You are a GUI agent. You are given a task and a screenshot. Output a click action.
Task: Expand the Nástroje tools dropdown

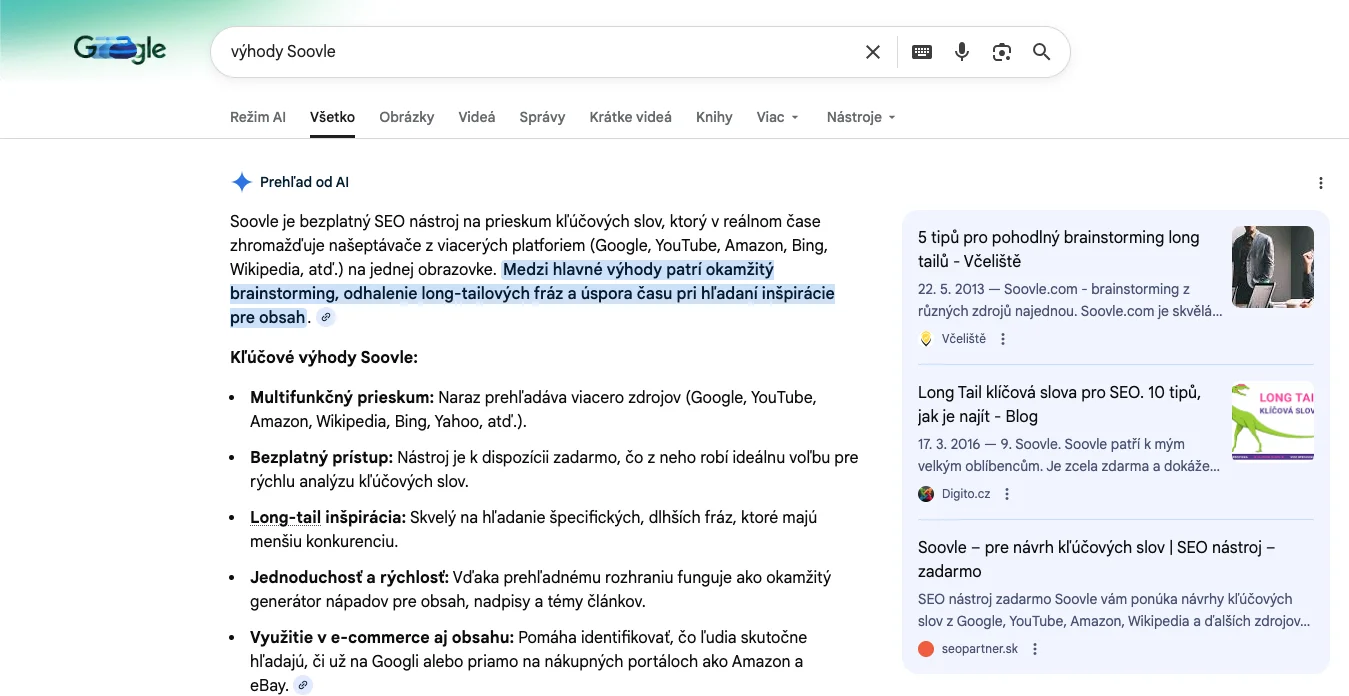pyautogui.click(x=860, y=117)
